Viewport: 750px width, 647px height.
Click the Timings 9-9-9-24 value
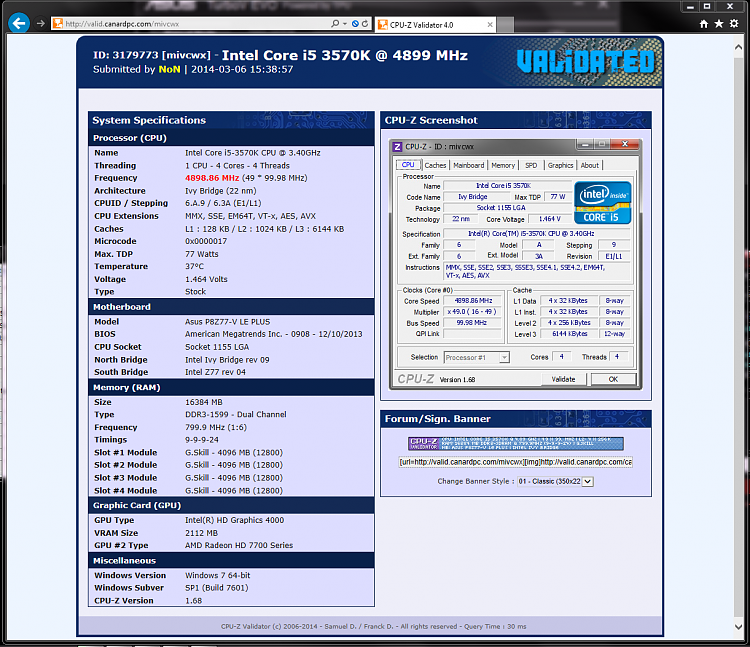click(202, 440)
